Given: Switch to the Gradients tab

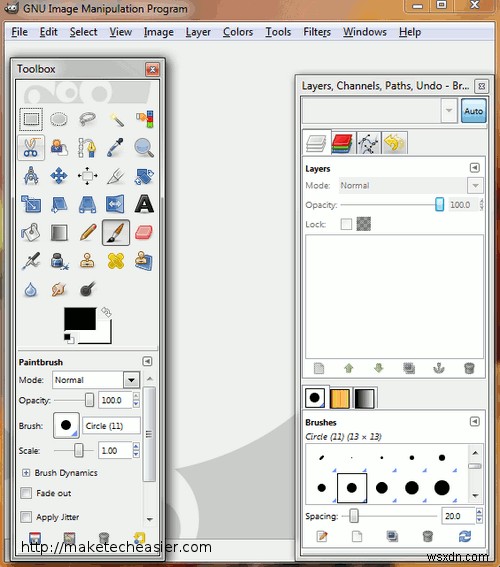Looking at the screenshot, I should (x=364, y=398).
